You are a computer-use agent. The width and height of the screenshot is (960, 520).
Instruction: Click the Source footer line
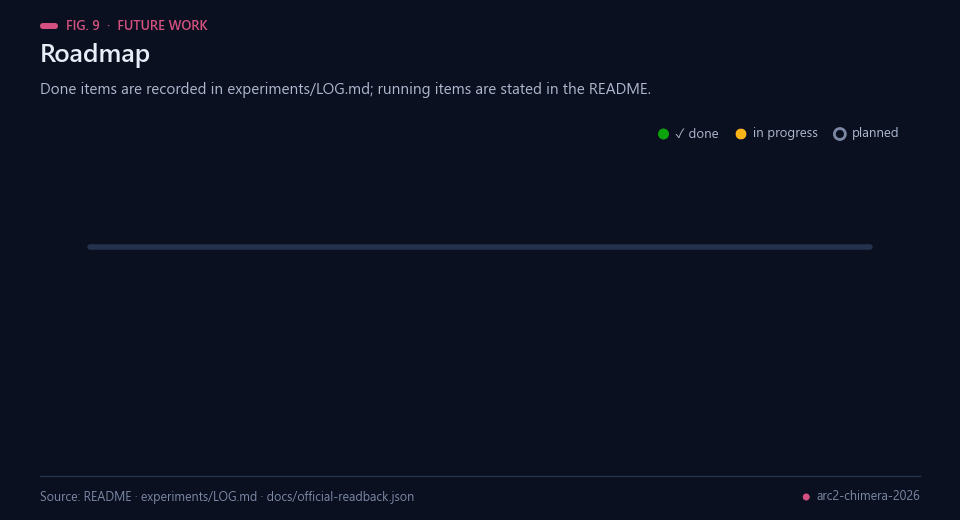pos(227,496)
